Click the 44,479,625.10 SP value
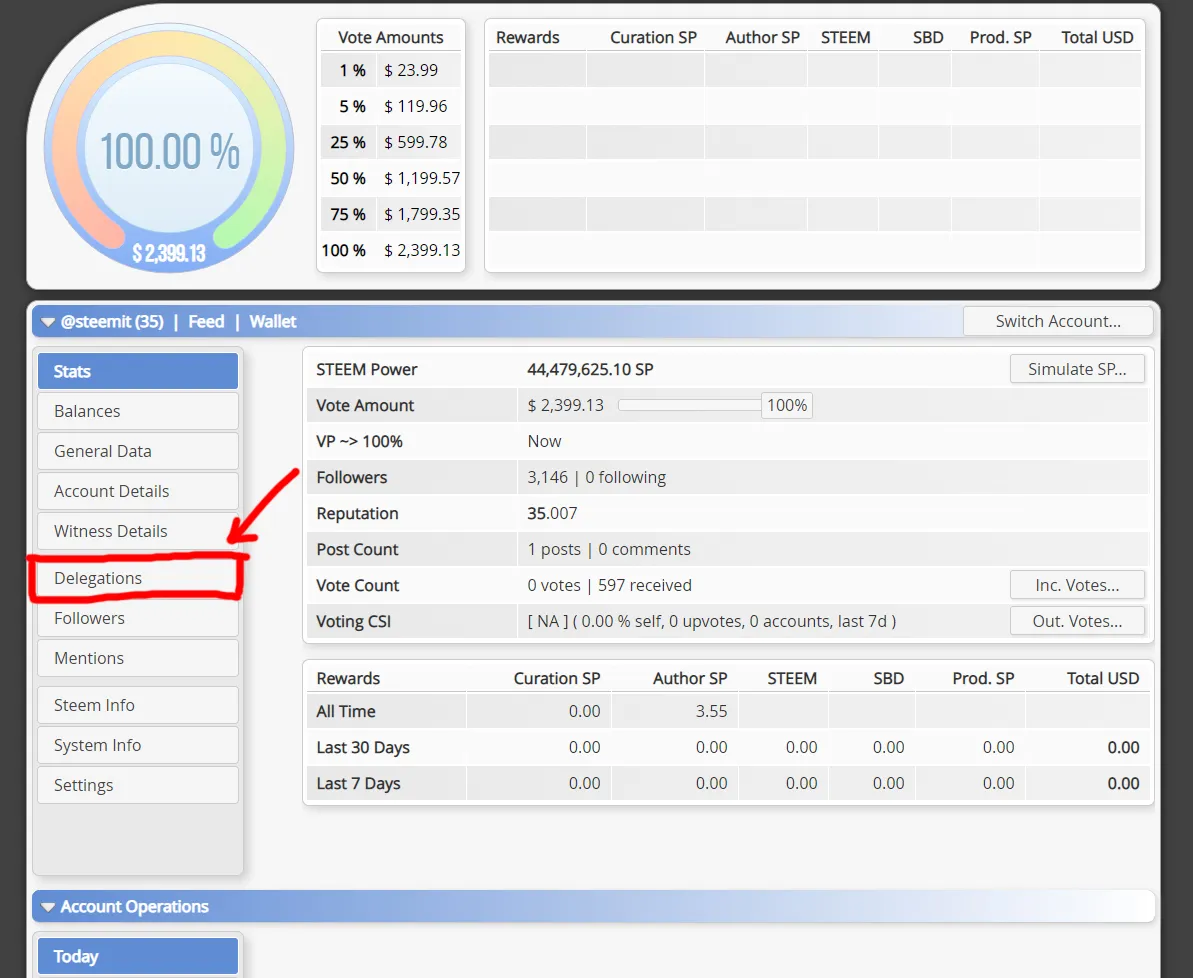 [x=590, y=370]
